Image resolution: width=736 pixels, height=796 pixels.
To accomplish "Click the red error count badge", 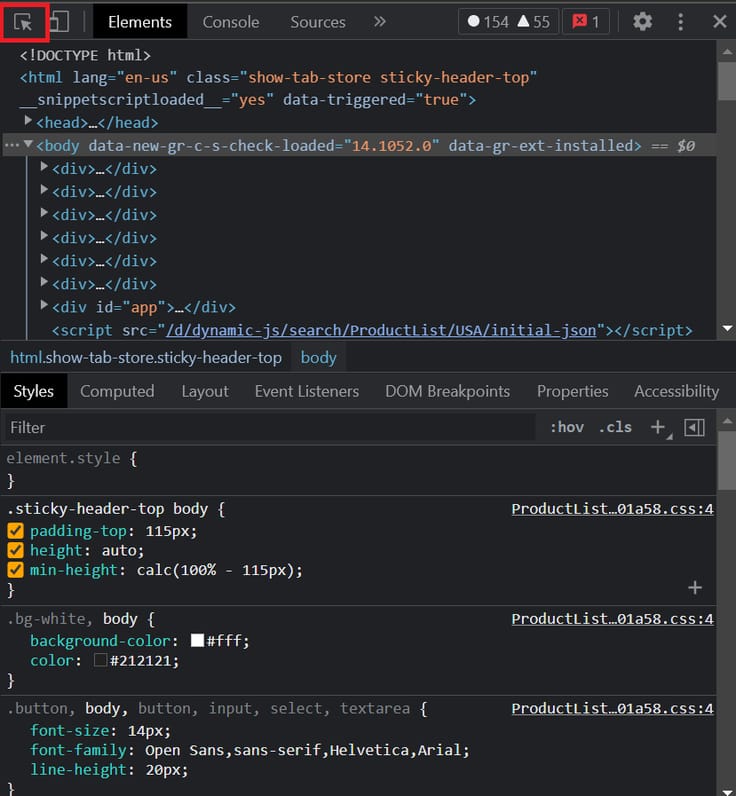I will (x=585, y=21).
